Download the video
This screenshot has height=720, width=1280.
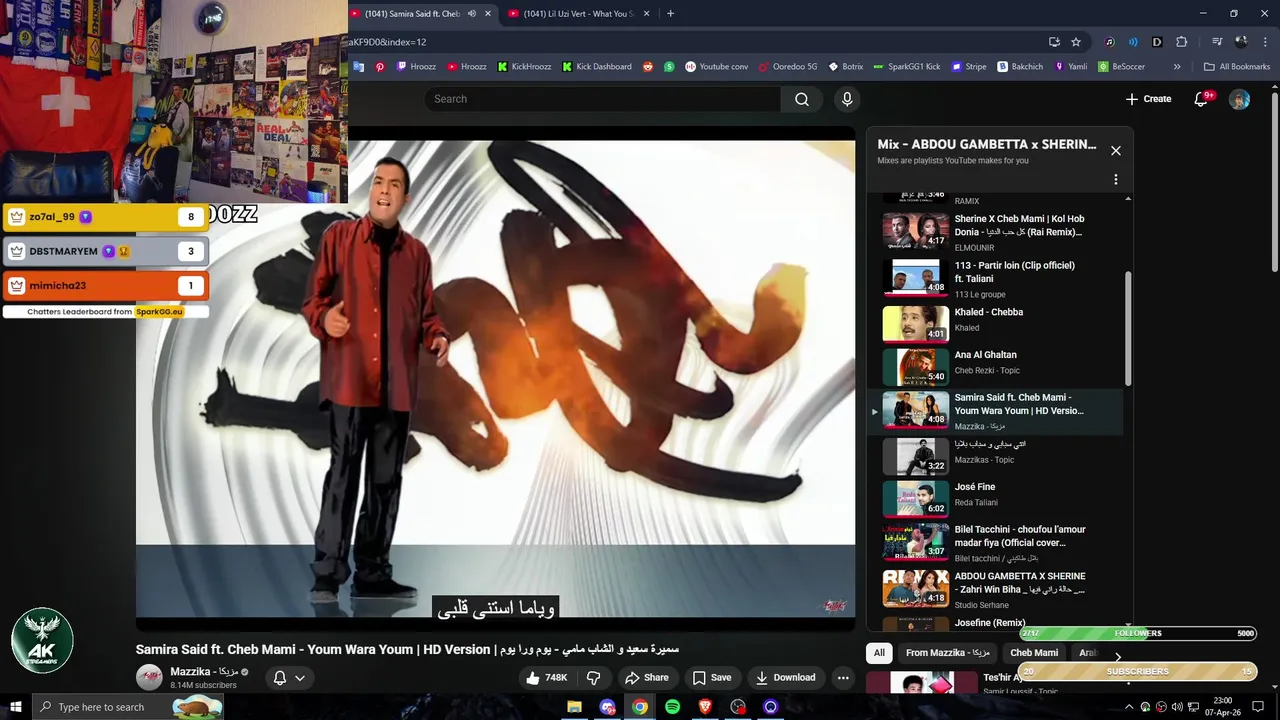coord(785,677)
